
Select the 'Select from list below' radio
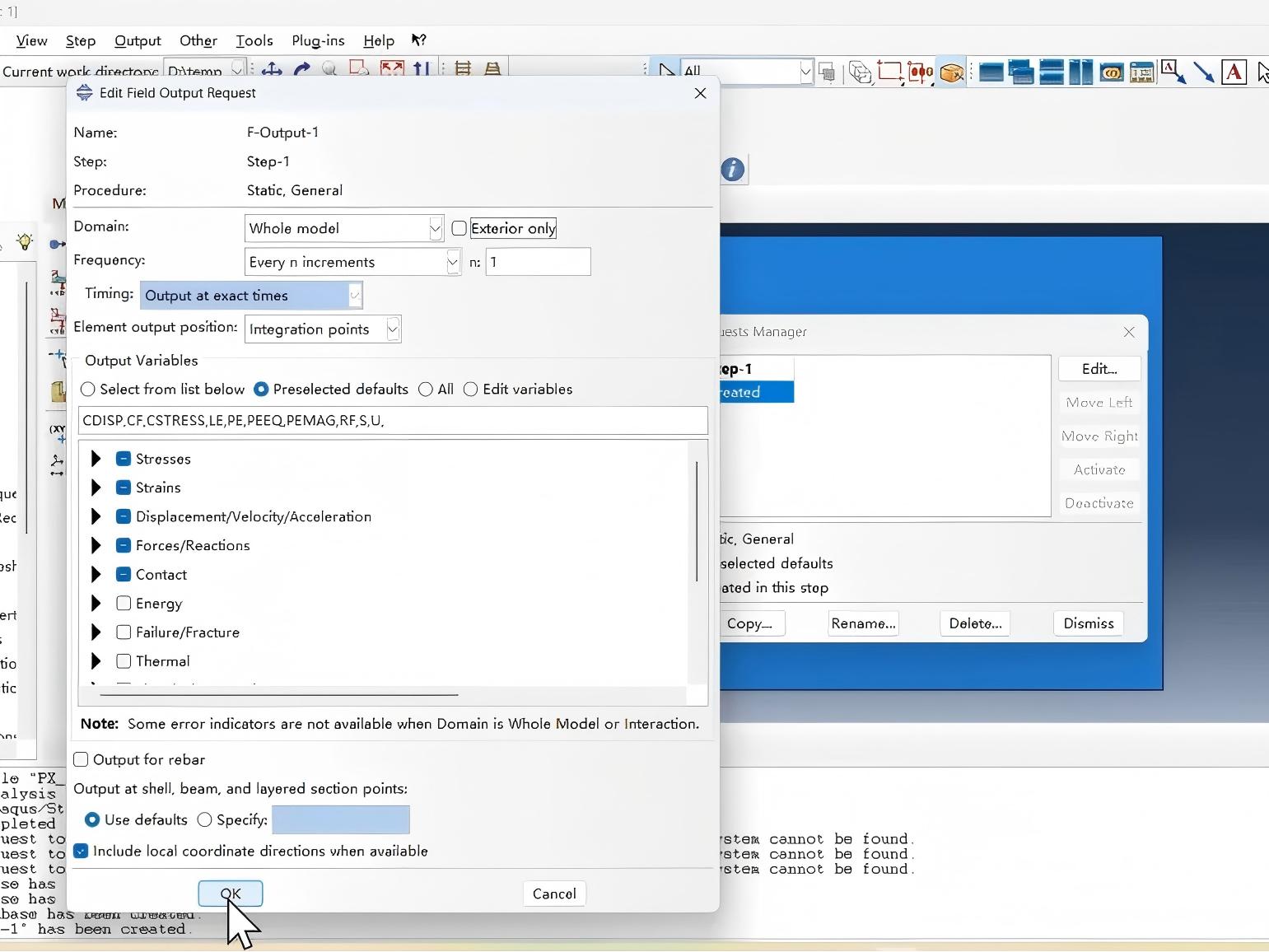click(88, 390)
